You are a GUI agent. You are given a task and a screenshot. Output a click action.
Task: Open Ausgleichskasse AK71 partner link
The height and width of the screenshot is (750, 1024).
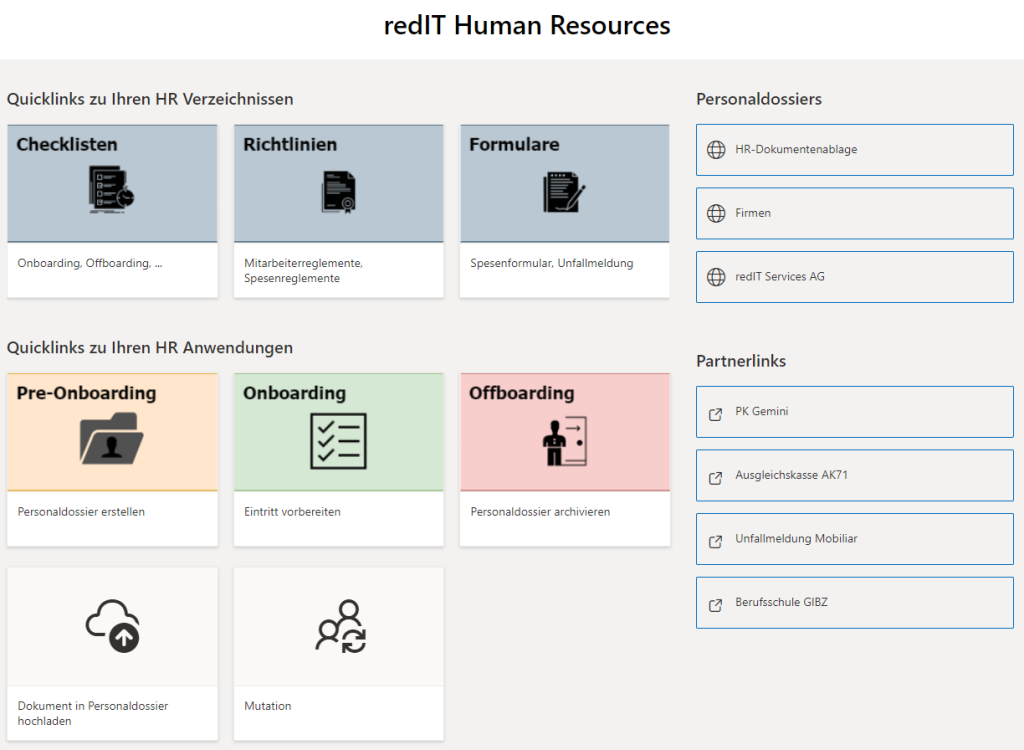coord(791,475)
